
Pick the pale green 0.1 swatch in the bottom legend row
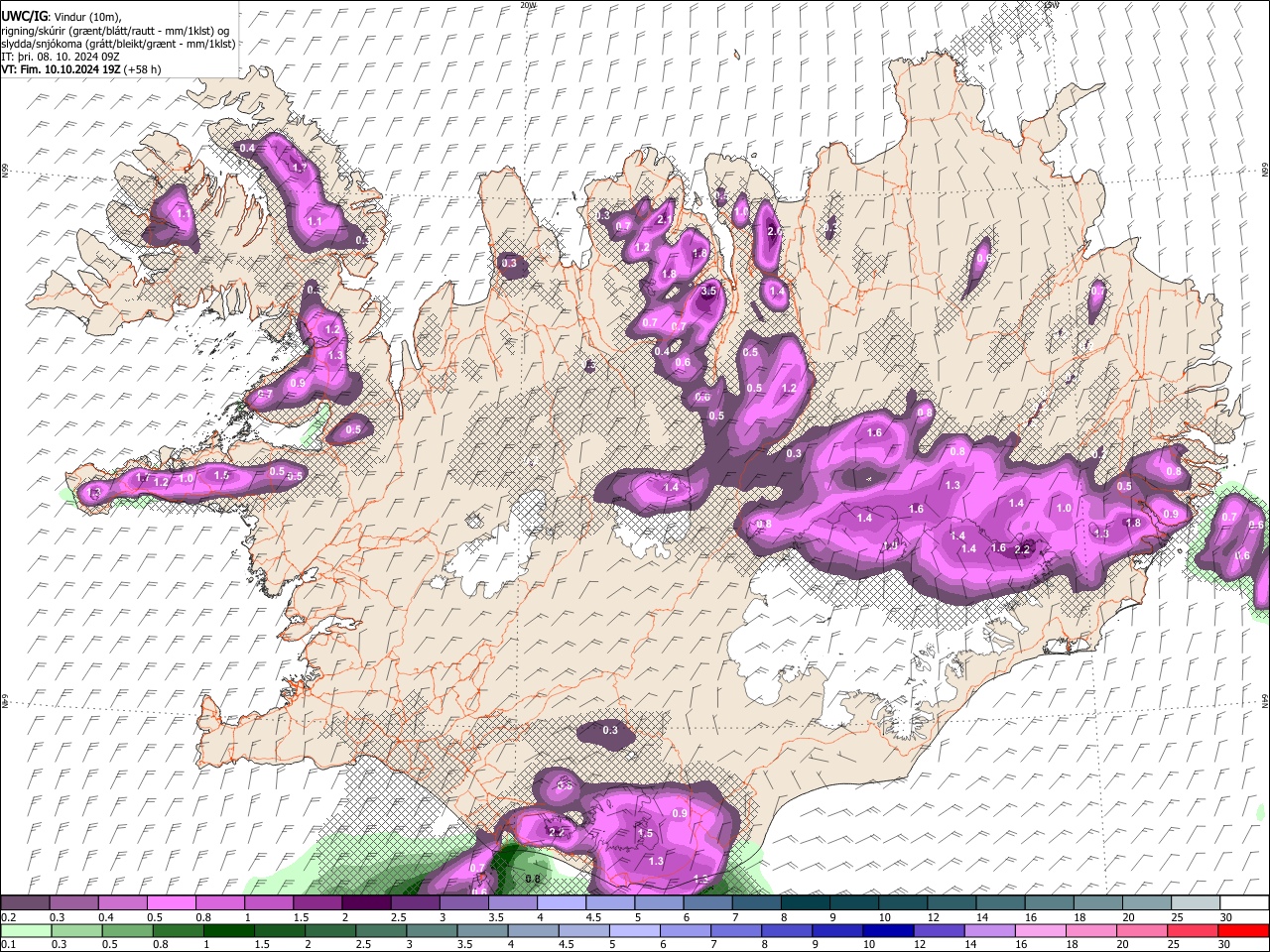(x=26, y=931)
